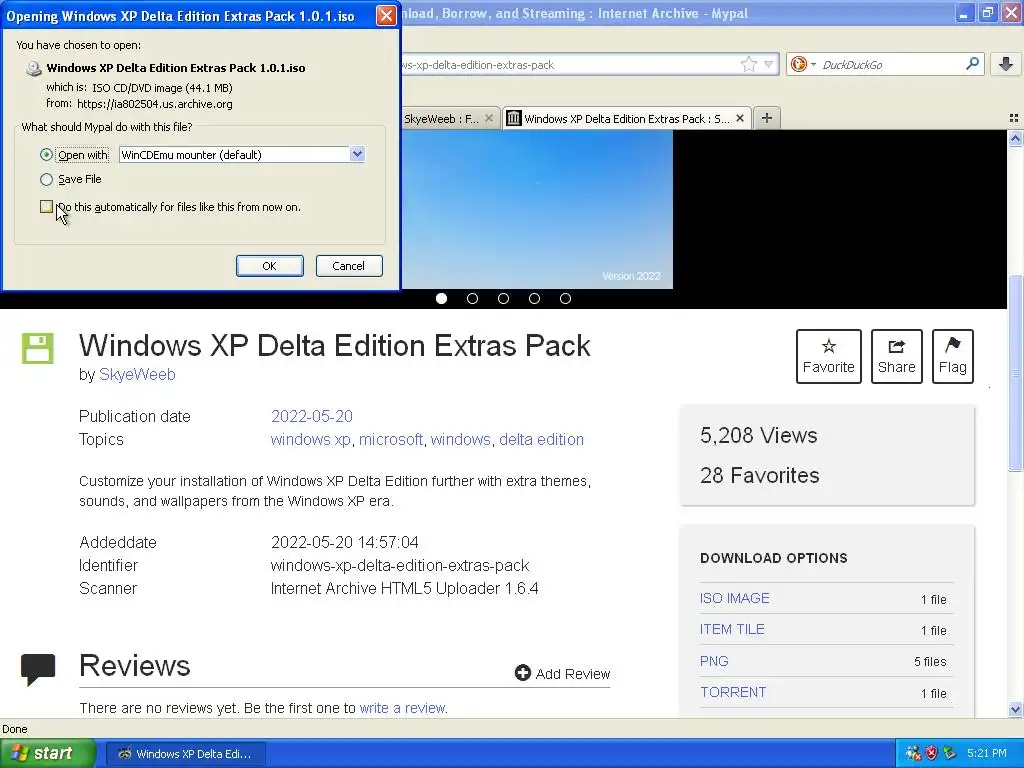Click the identifier windows-xp-delta-edition-extras-pack text
The height and width of the screenshot is (768, 1024).
pyautogui.click(x=400, y=566)
